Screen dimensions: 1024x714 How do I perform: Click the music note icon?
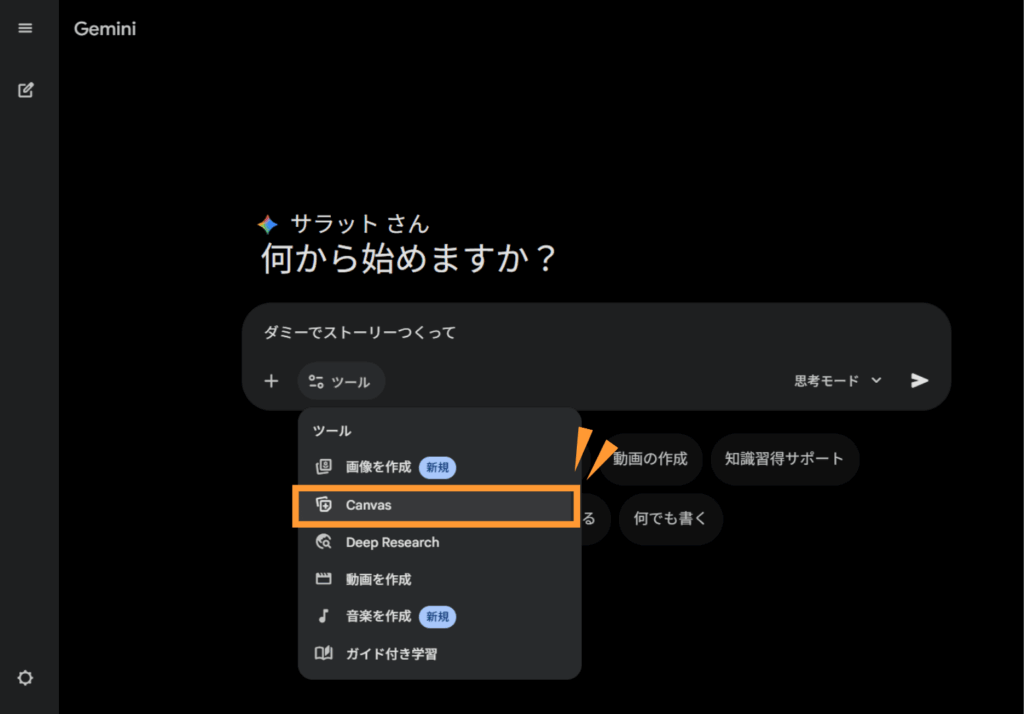[x=324, y=616]
